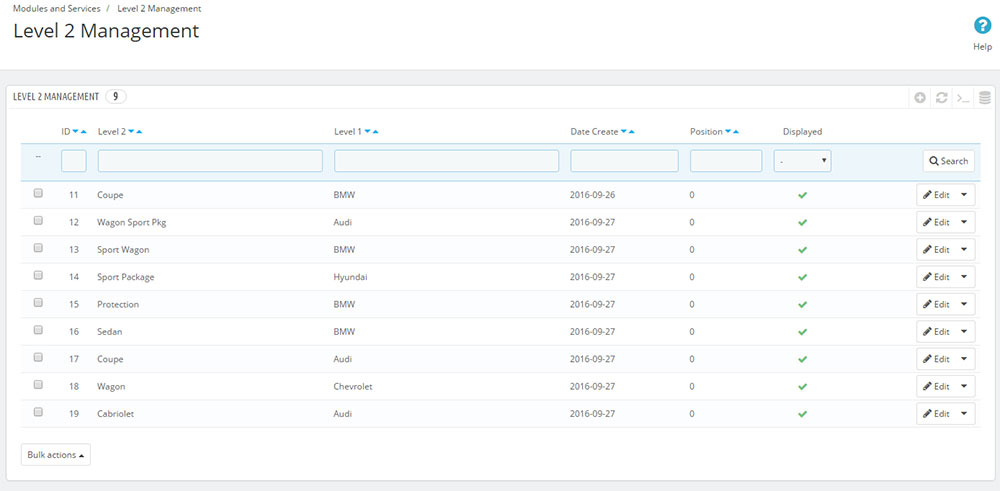Check the box for ID 11 Coupe

(38, 193)
